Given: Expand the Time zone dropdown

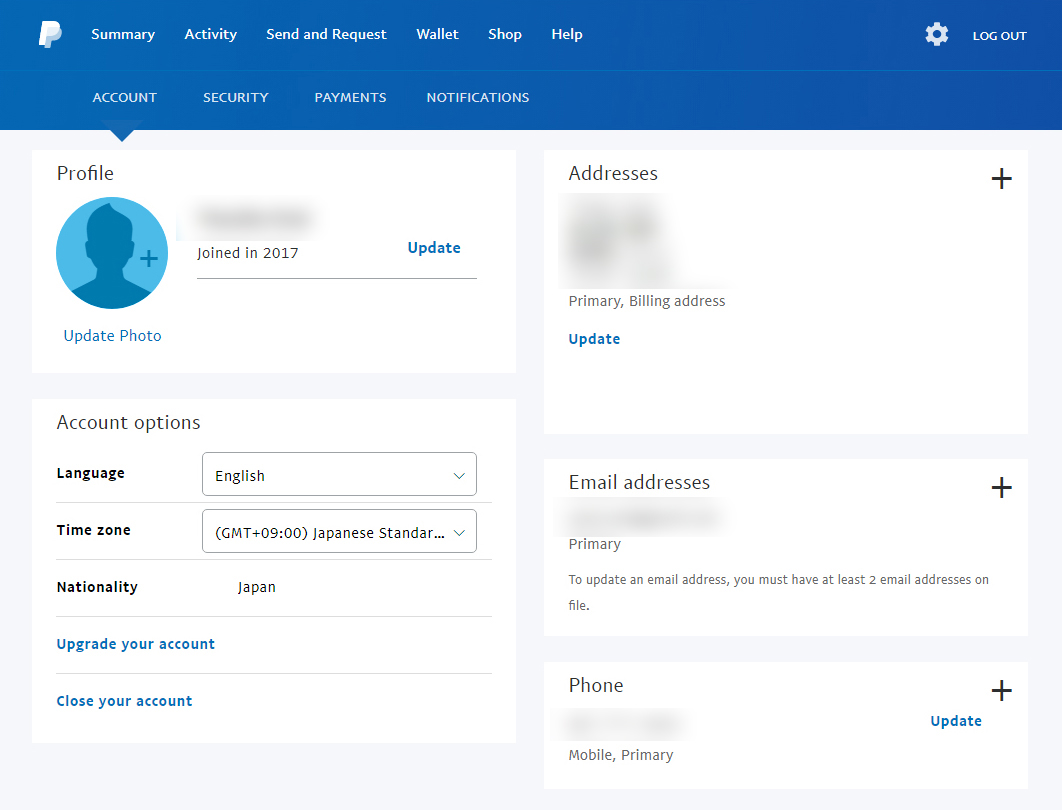Looking at the screenshot, I should click(339, 532).
